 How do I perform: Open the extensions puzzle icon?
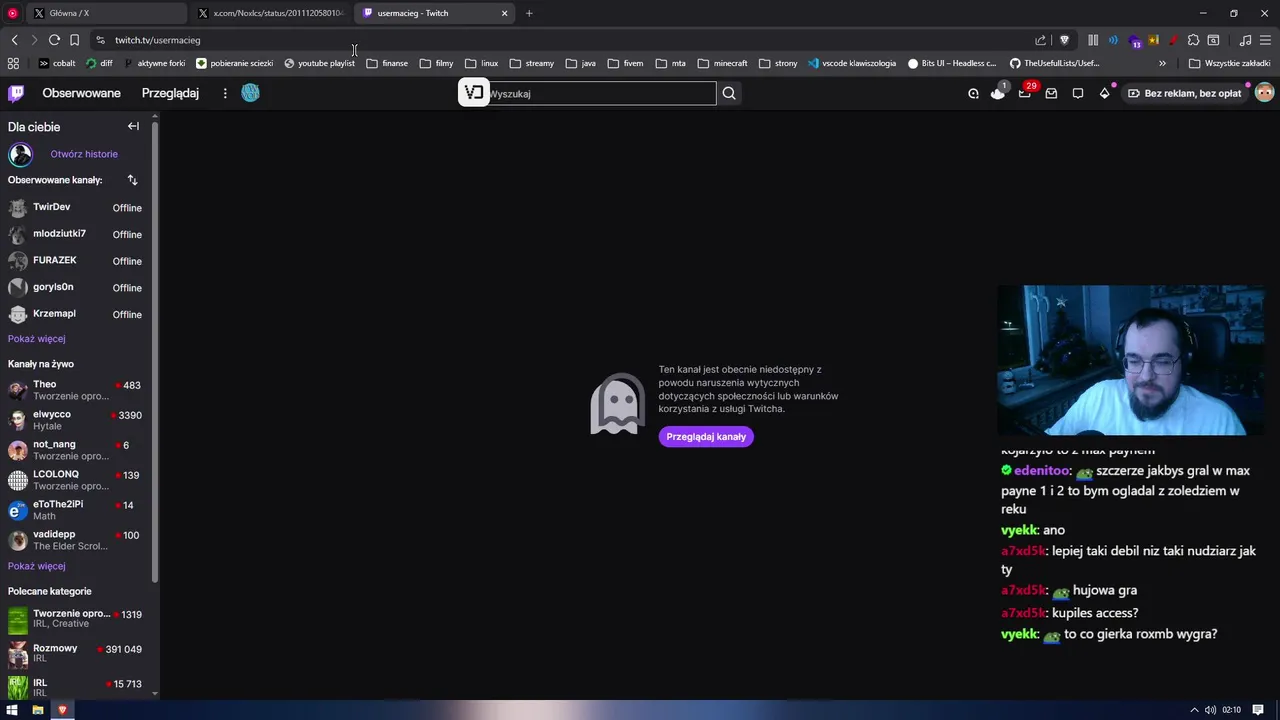(1193, 40)
